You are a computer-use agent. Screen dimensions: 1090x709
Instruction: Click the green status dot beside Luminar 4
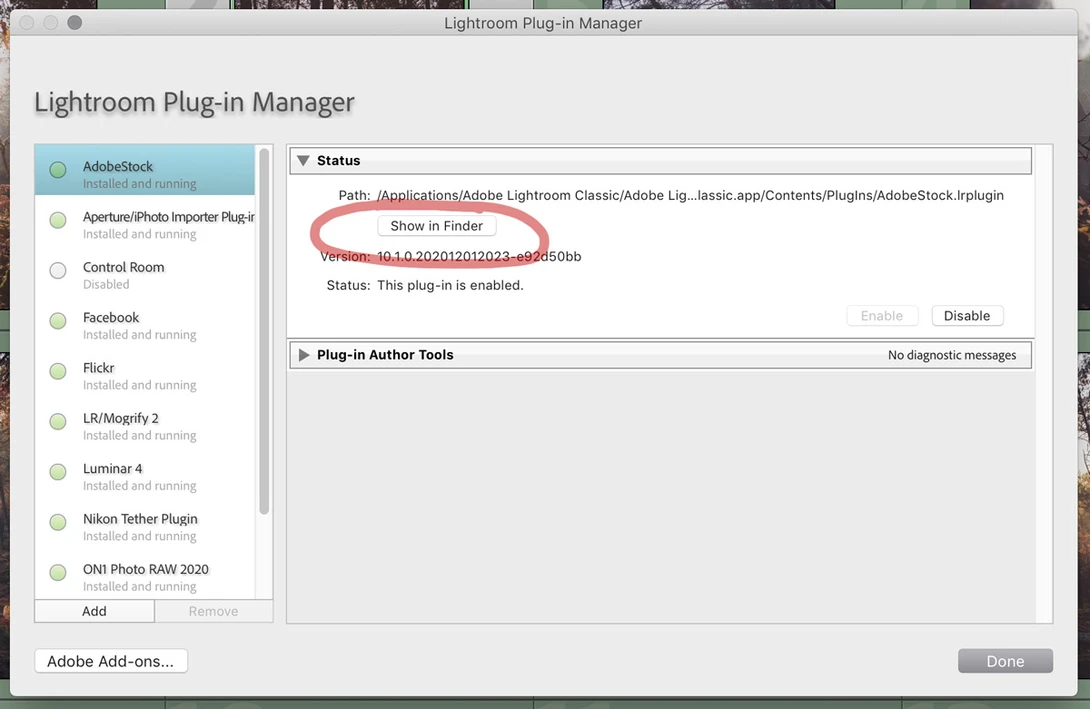coord(58,471)
